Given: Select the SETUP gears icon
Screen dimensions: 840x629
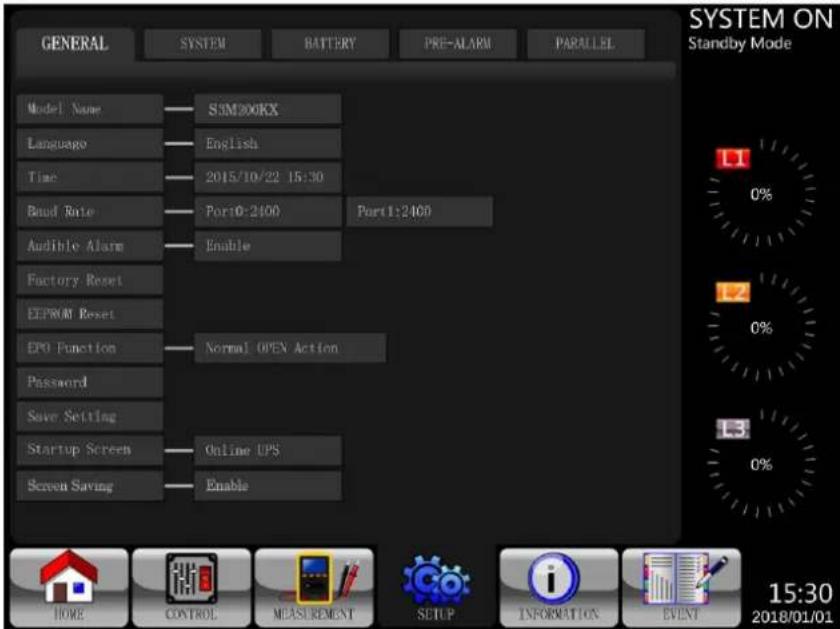Looking at the screenshot, I should click(436, 587).
